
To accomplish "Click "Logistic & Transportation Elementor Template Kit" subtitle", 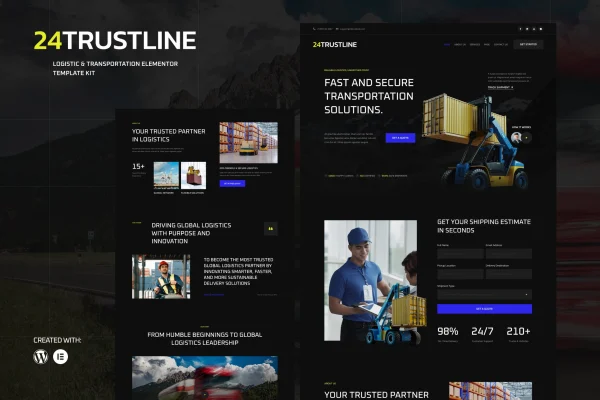I will [x=115, y=68].
